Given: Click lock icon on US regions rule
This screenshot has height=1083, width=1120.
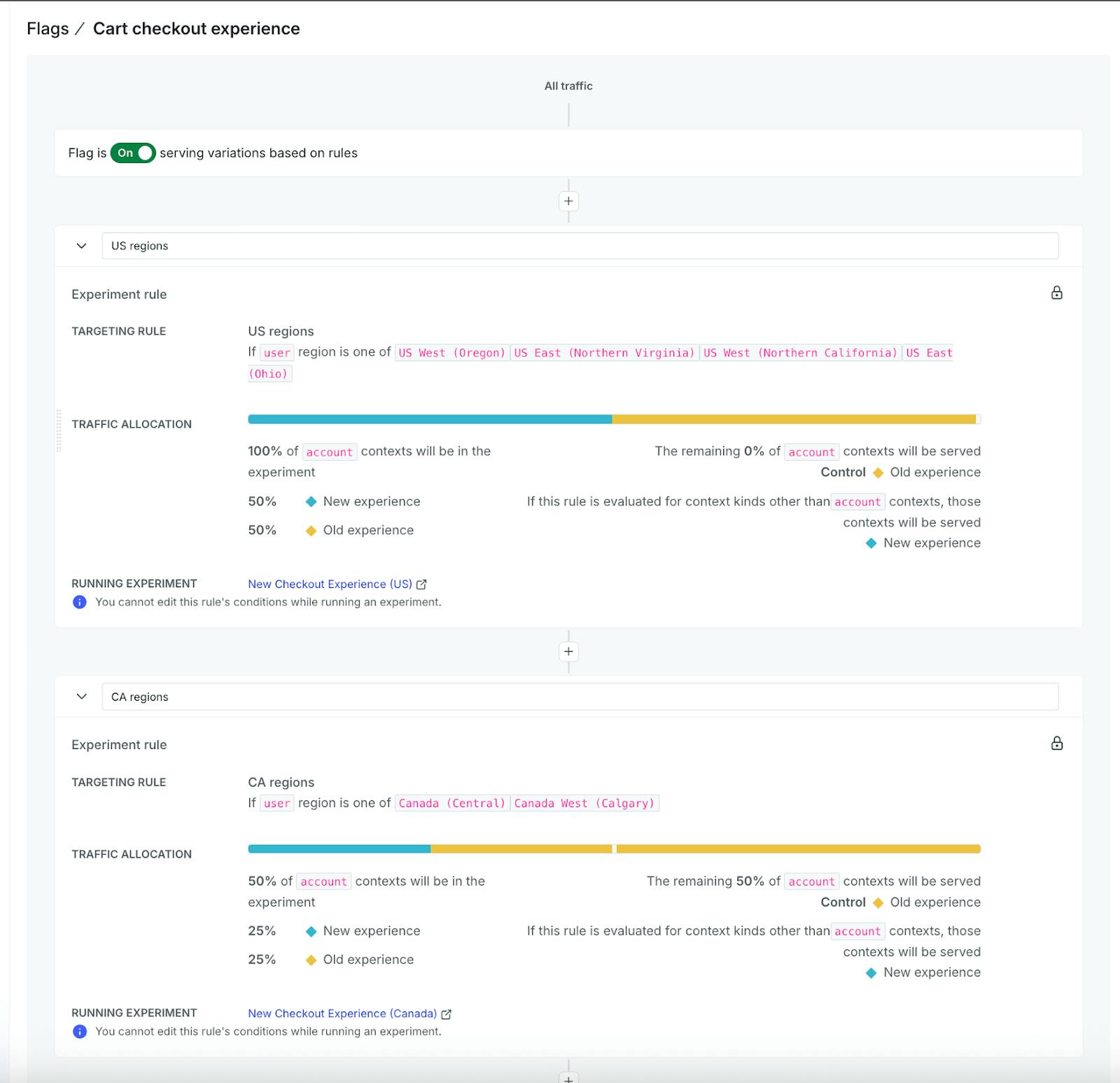Looking at the screenshot, I should pyautogui.click(x=1056, y=293).
